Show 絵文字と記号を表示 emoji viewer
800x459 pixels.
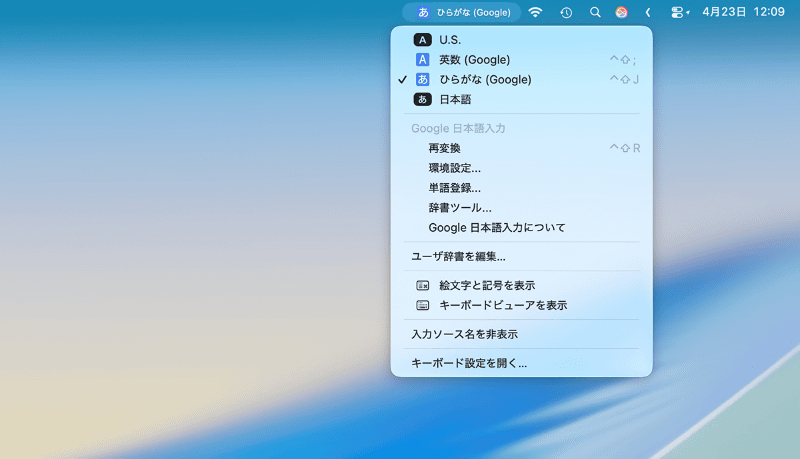(521, 285)
